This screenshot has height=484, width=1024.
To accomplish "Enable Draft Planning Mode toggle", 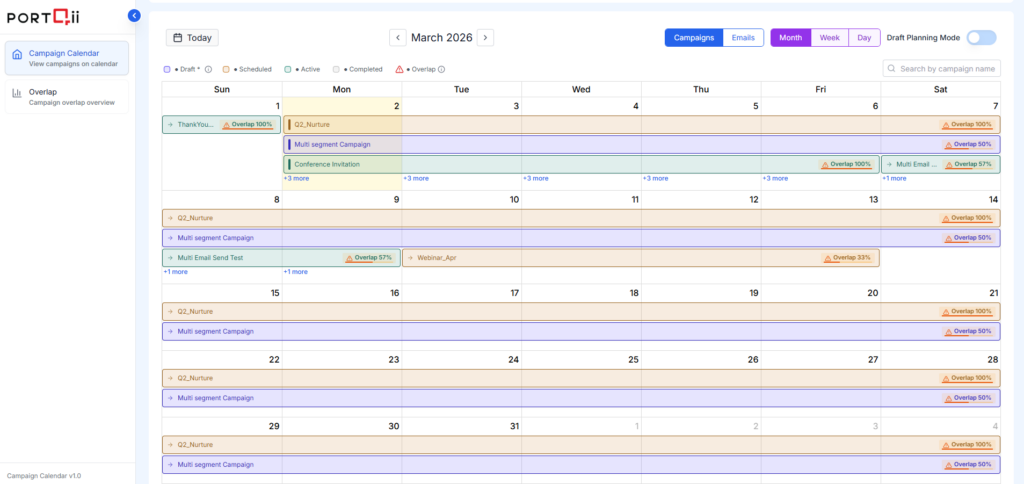I will point(980,38).
